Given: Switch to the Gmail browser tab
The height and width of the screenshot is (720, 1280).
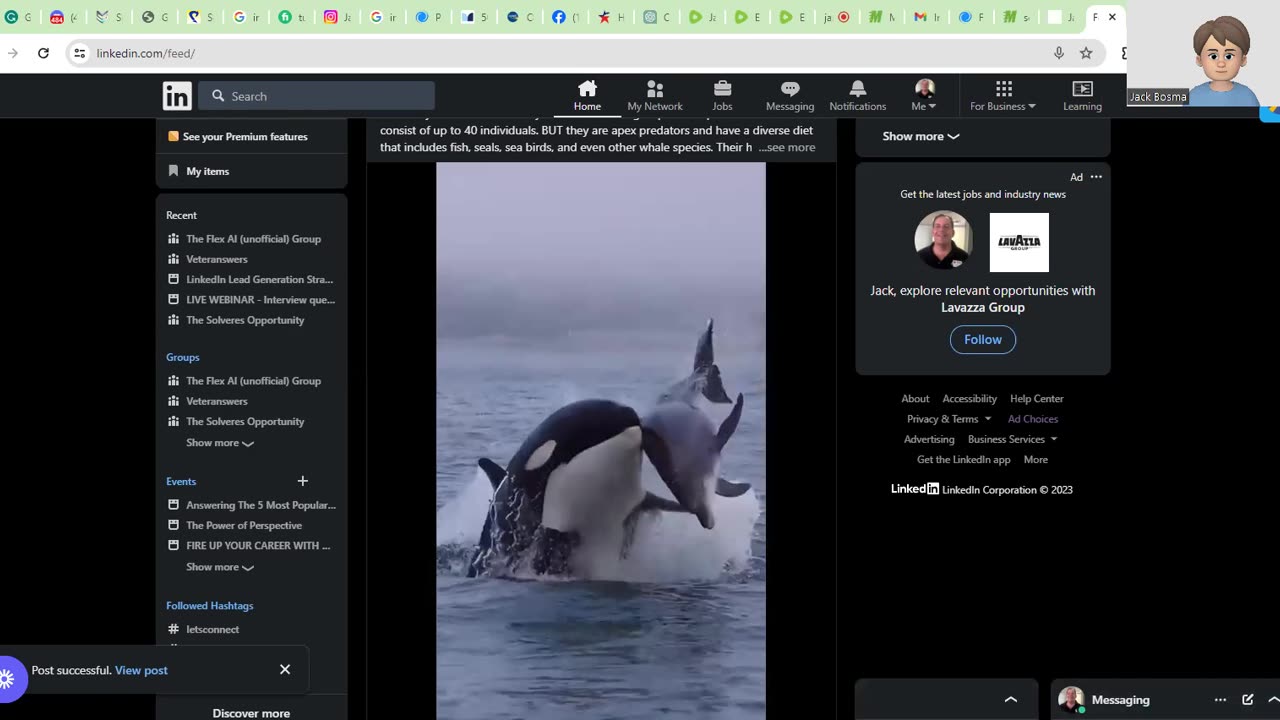Looking at the screenshot, I should pyautogui.click(x=928, y=17).
